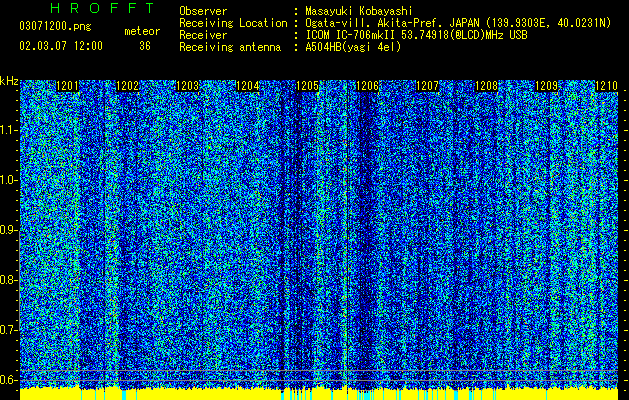Click the 0.6 frequency axis label
Screen dimensions: 629x400
coord(8,380)
